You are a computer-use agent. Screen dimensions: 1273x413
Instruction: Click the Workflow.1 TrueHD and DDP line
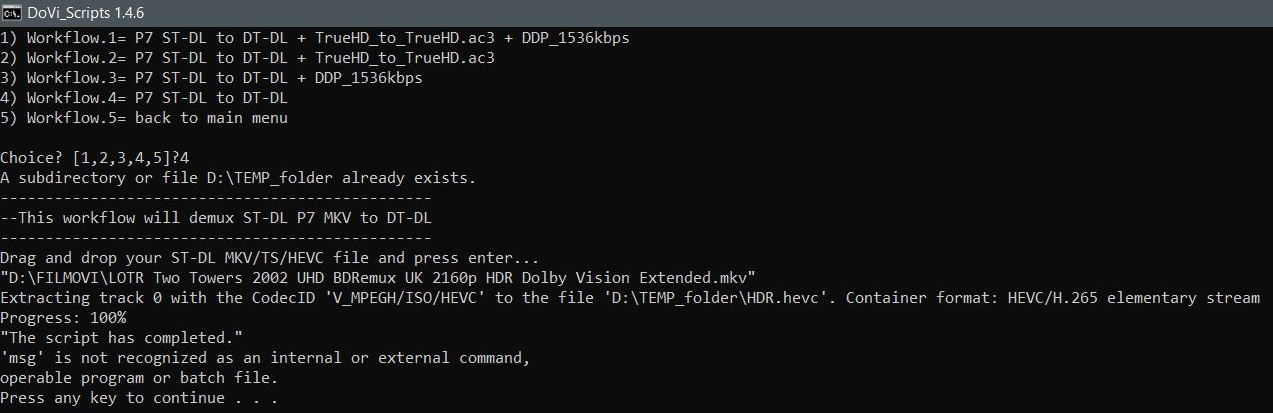[315, 37]
